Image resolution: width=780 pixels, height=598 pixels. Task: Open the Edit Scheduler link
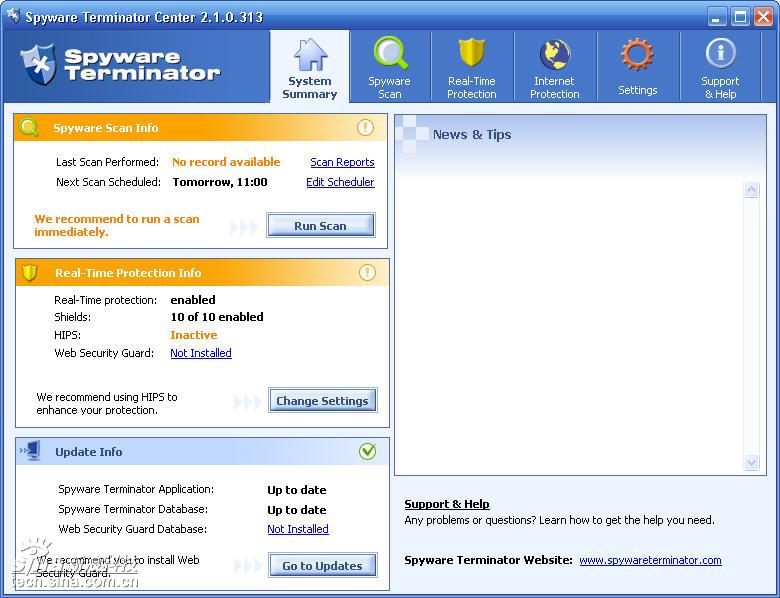point(340,182)
